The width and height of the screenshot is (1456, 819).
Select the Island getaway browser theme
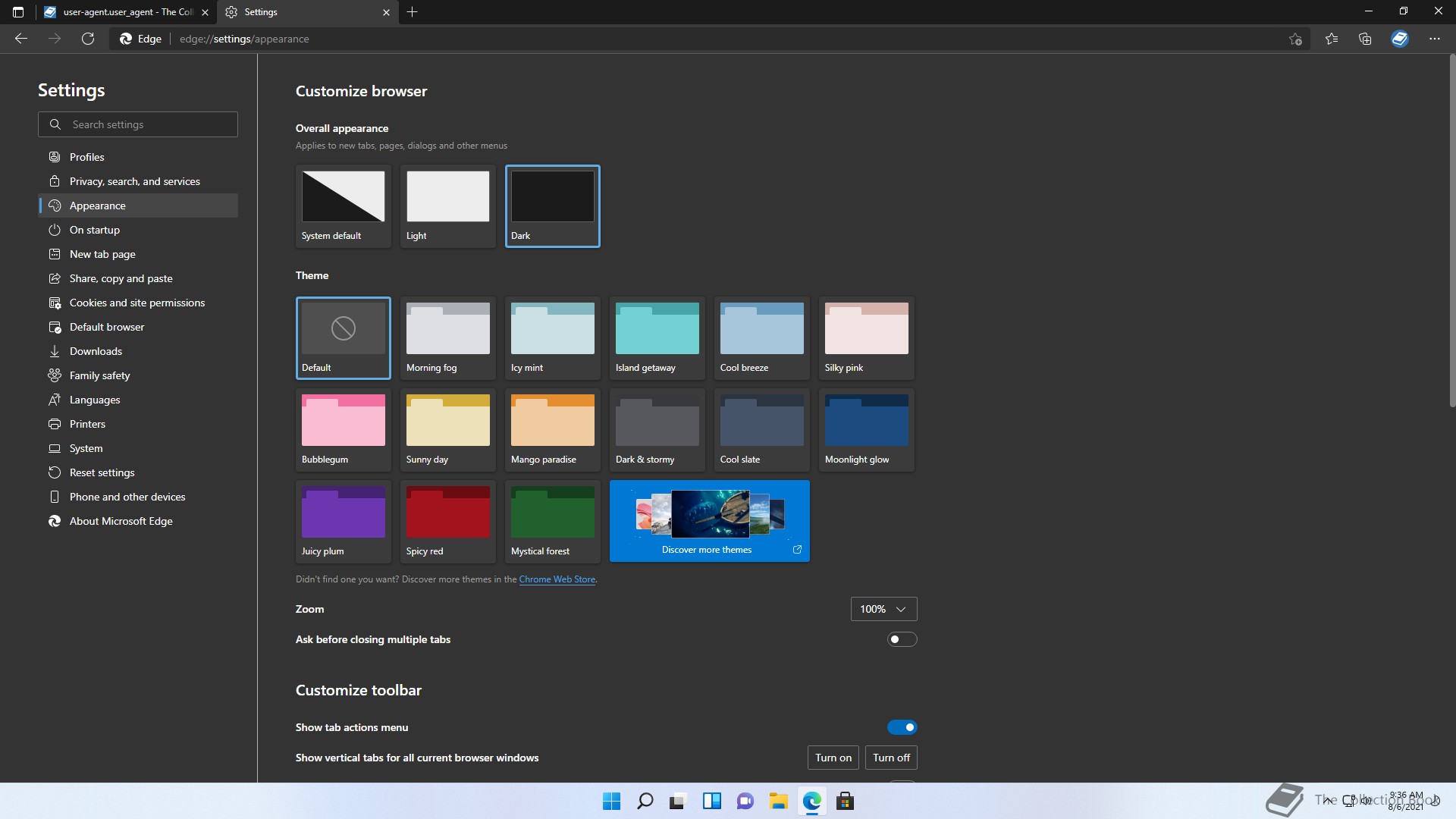coord(657,337)
